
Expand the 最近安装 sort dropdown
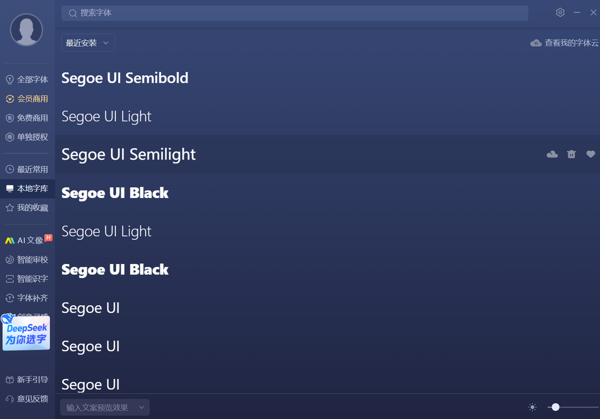(x=87, y=43)
